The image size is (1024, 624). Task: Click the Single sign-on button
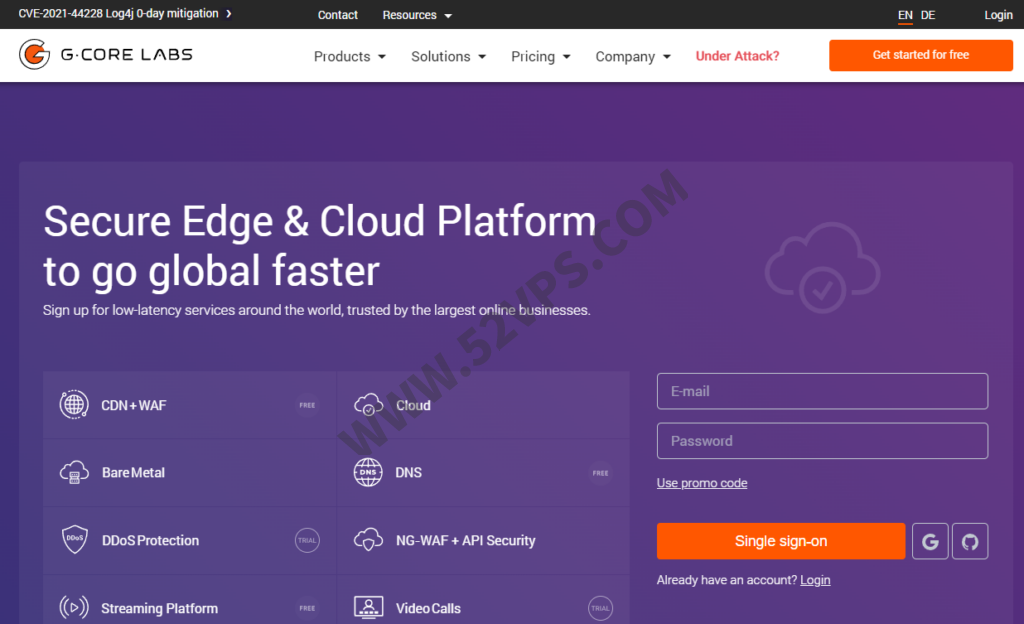point(781,541)
